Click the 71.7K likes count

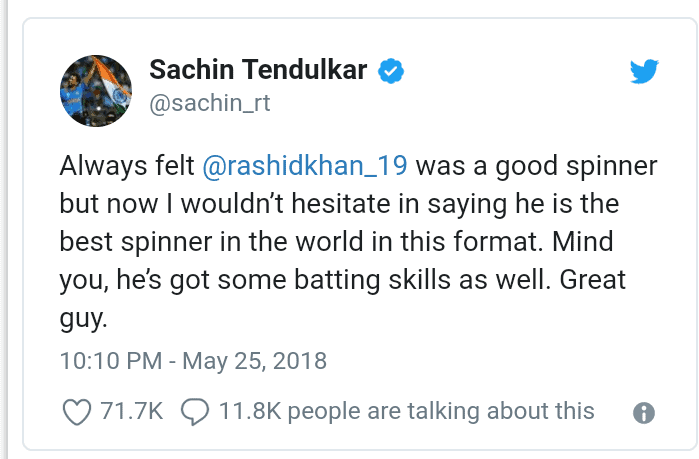pos(132,410)
